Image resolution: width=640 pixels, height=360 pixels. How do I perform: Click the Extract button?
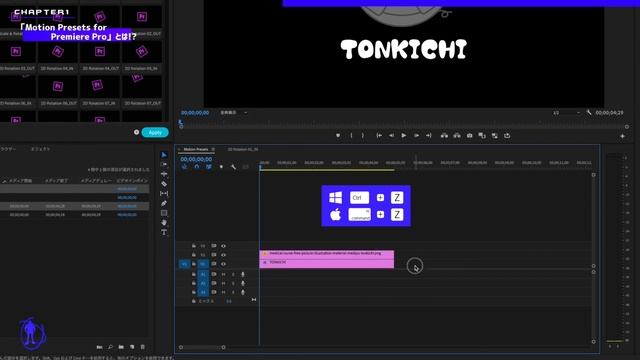[x=457, y=136]
